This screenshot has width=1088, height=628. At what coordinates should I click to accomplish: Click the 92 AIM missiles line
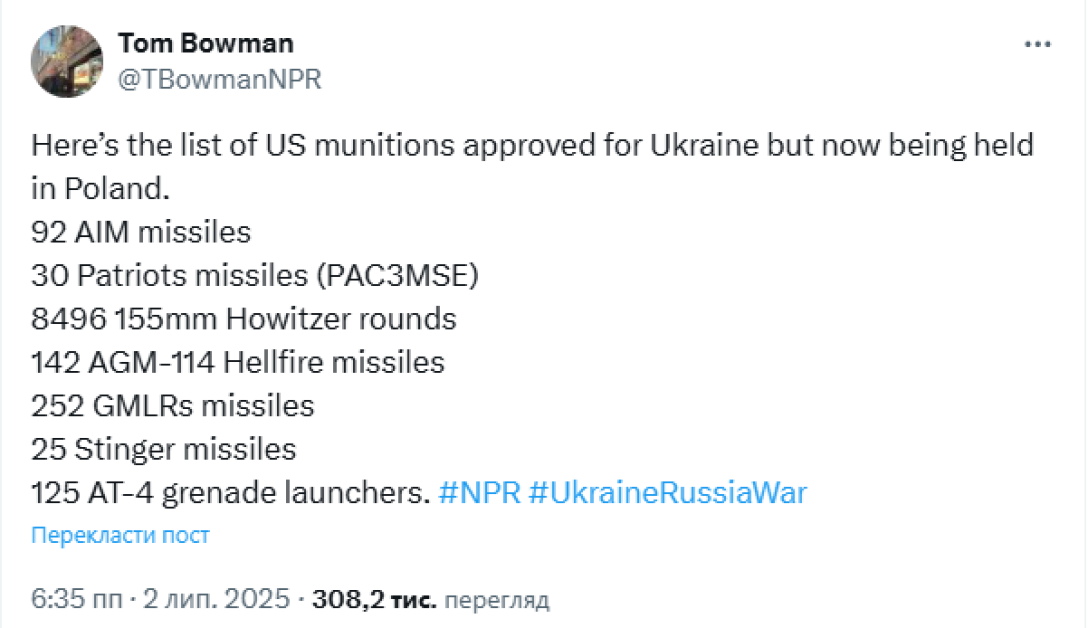[x=141, y=232]
